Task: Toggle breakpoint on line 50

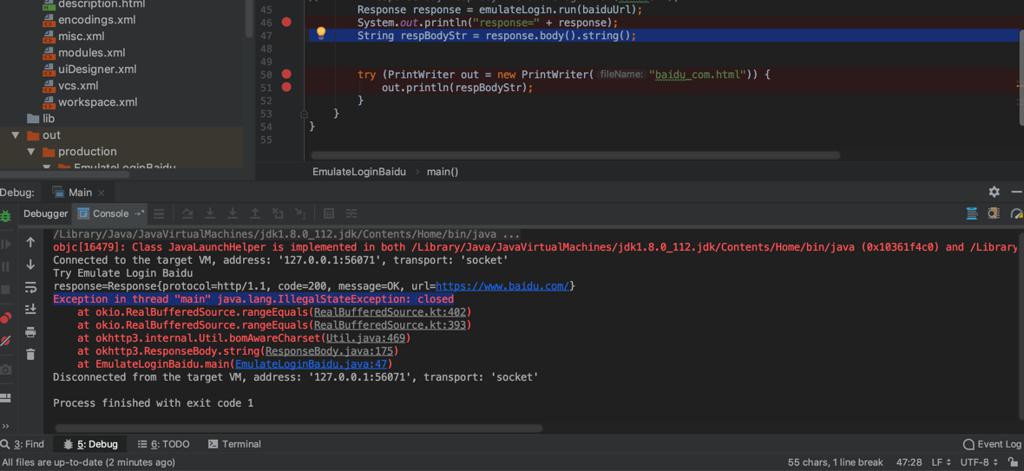Action: (286, 74)
